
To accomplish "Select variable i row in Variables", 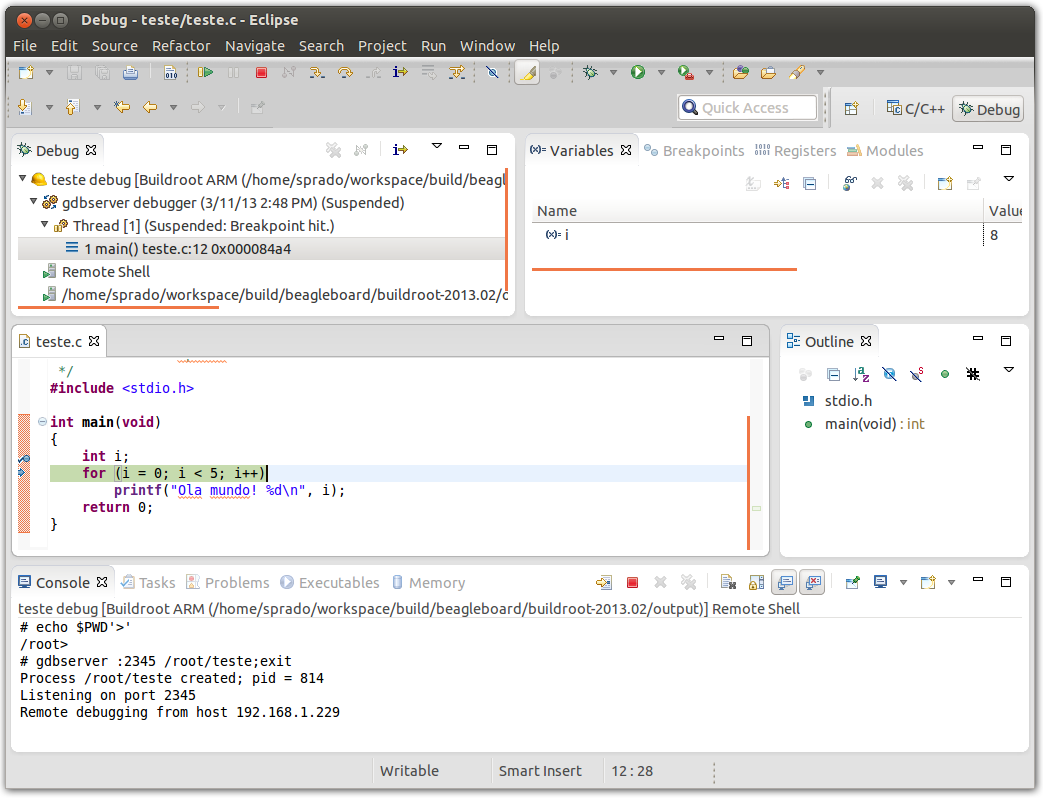I will (x=775, y=235).
